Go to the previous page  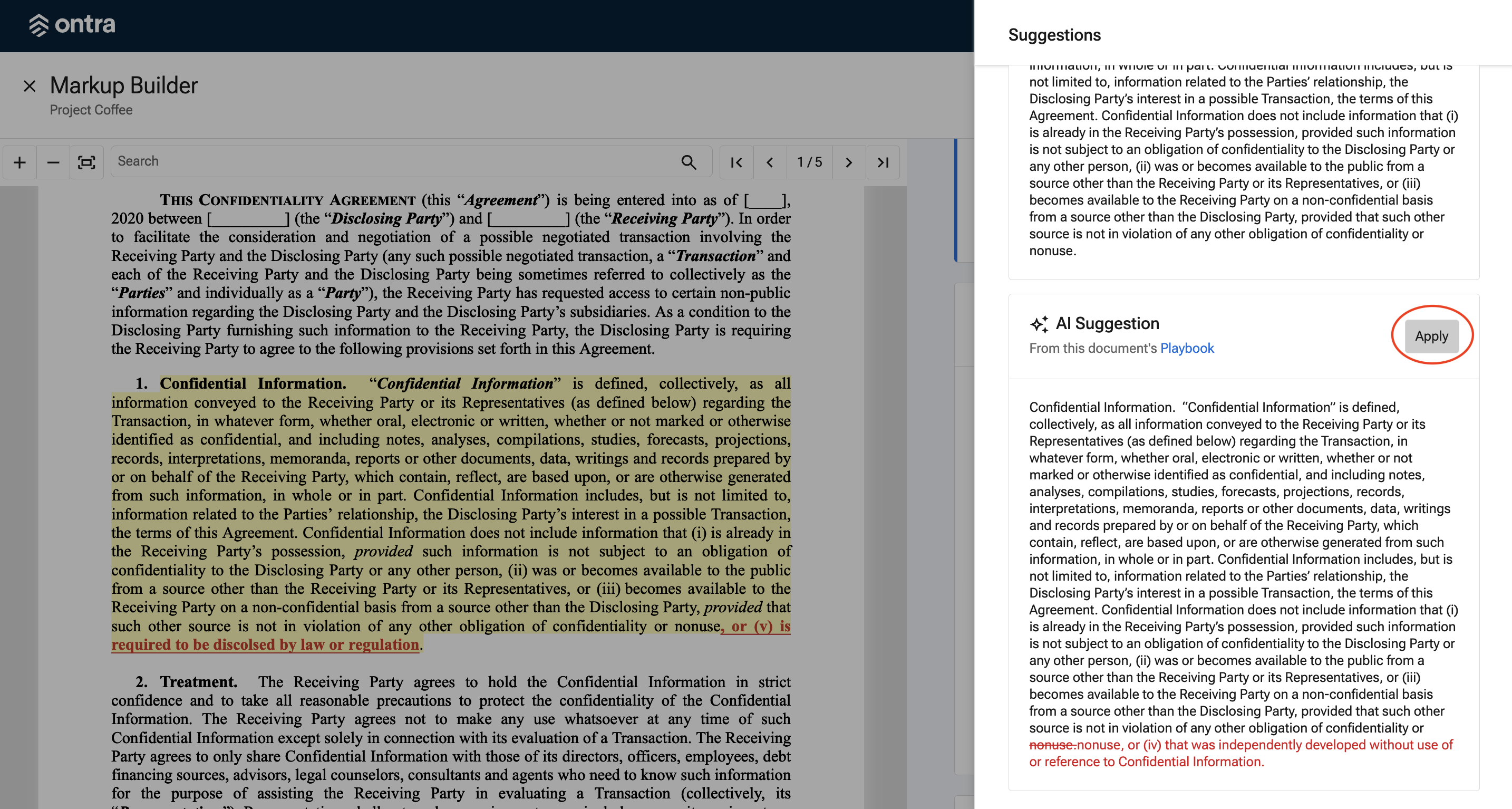(770, 162)
